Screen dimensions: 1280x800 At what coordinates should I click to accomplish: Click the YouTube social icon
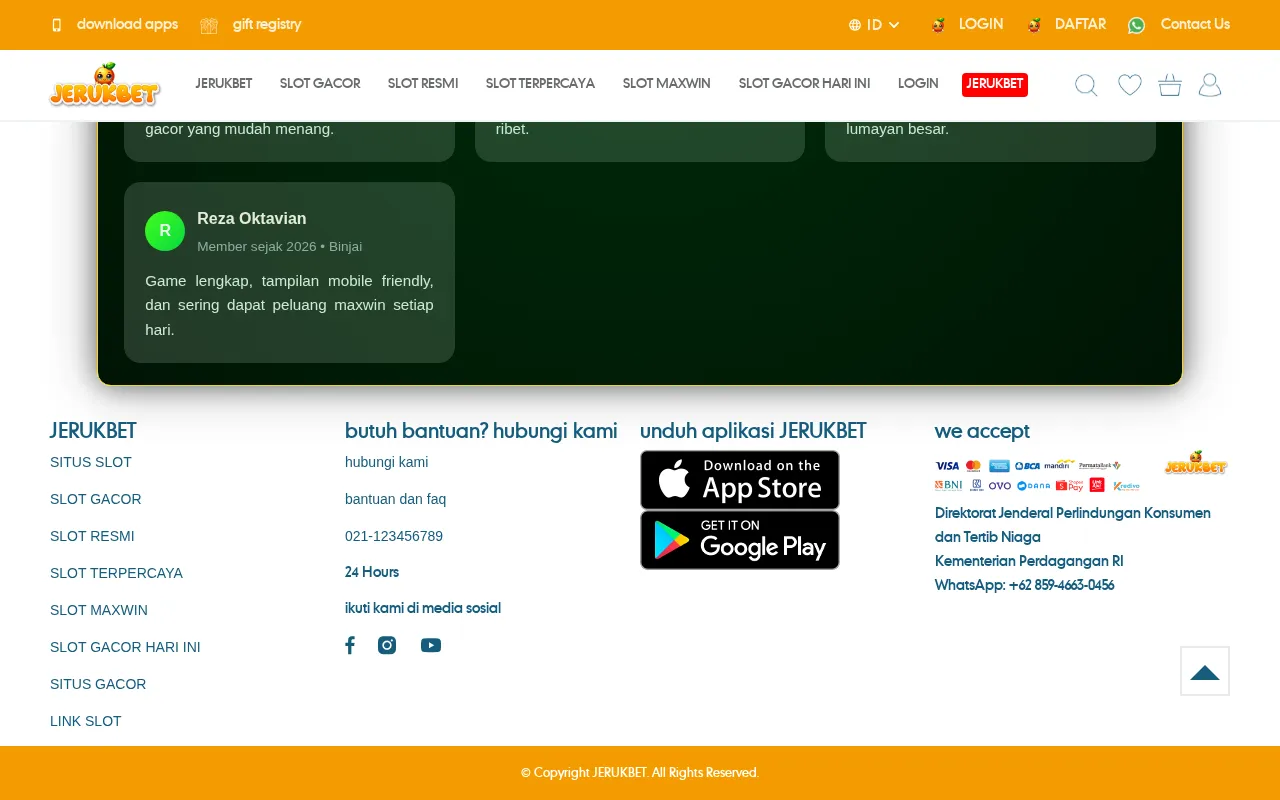(431, 645)
